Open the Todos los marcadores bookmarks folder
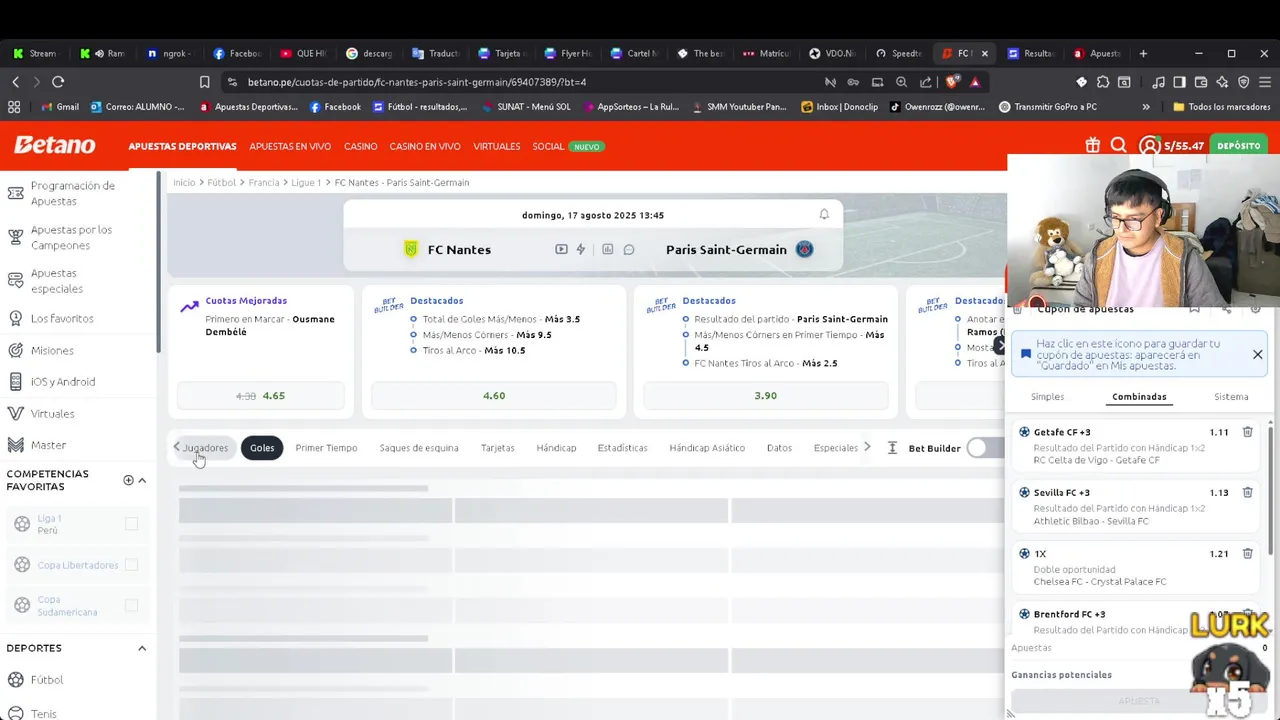 1221,107
